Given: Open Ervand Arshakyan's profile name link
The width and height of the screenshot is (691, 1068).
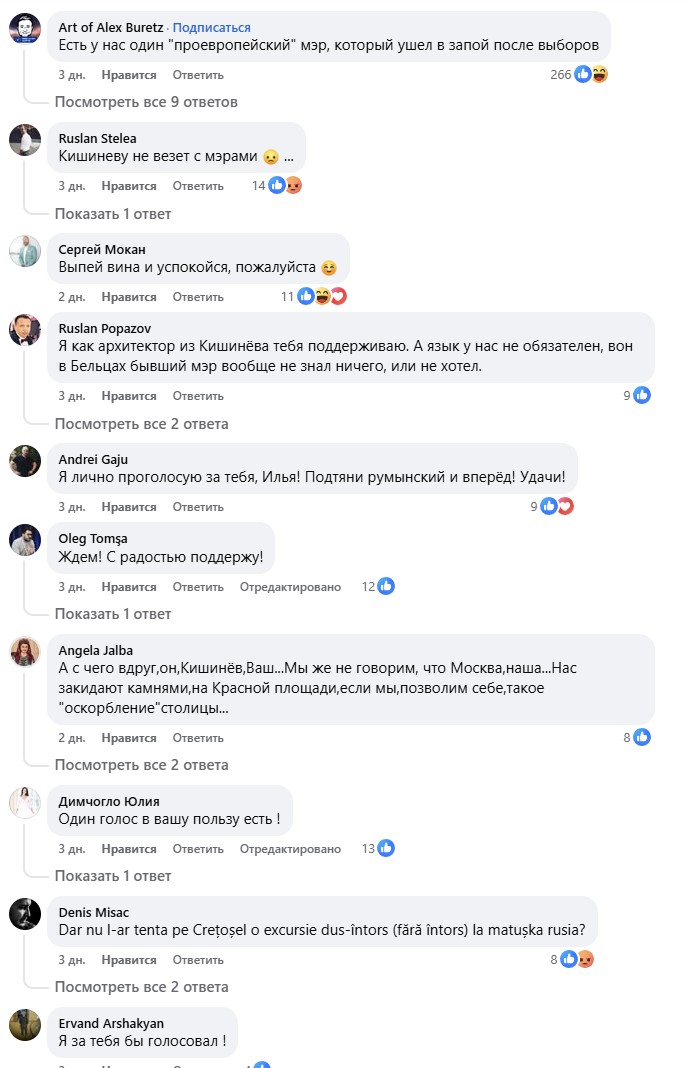Looking at the screenshot, I should coord(111,1023).
